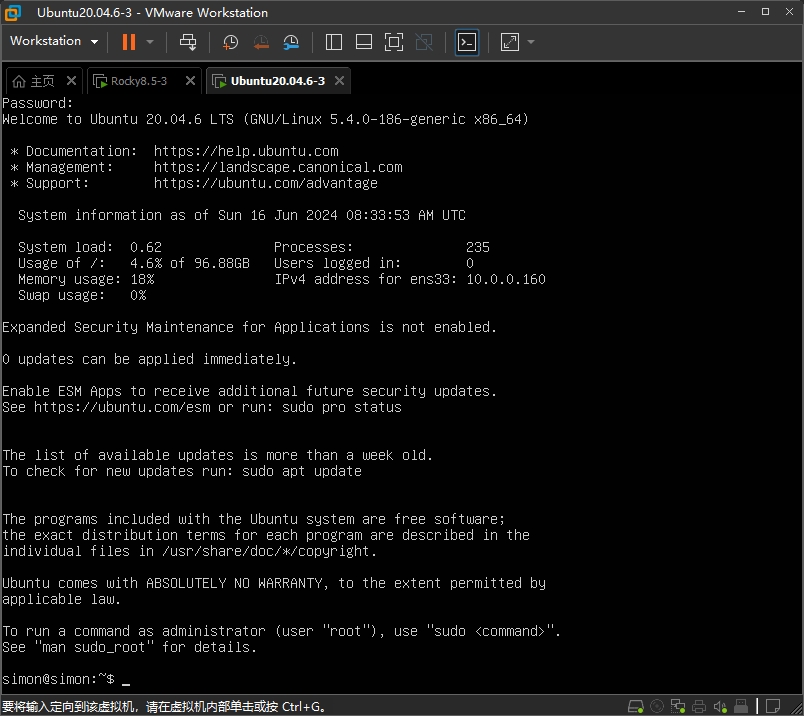Click the "System load: 0.62" line
The width and height of the screenshot is (804, 716).
[x=90, y=247]
